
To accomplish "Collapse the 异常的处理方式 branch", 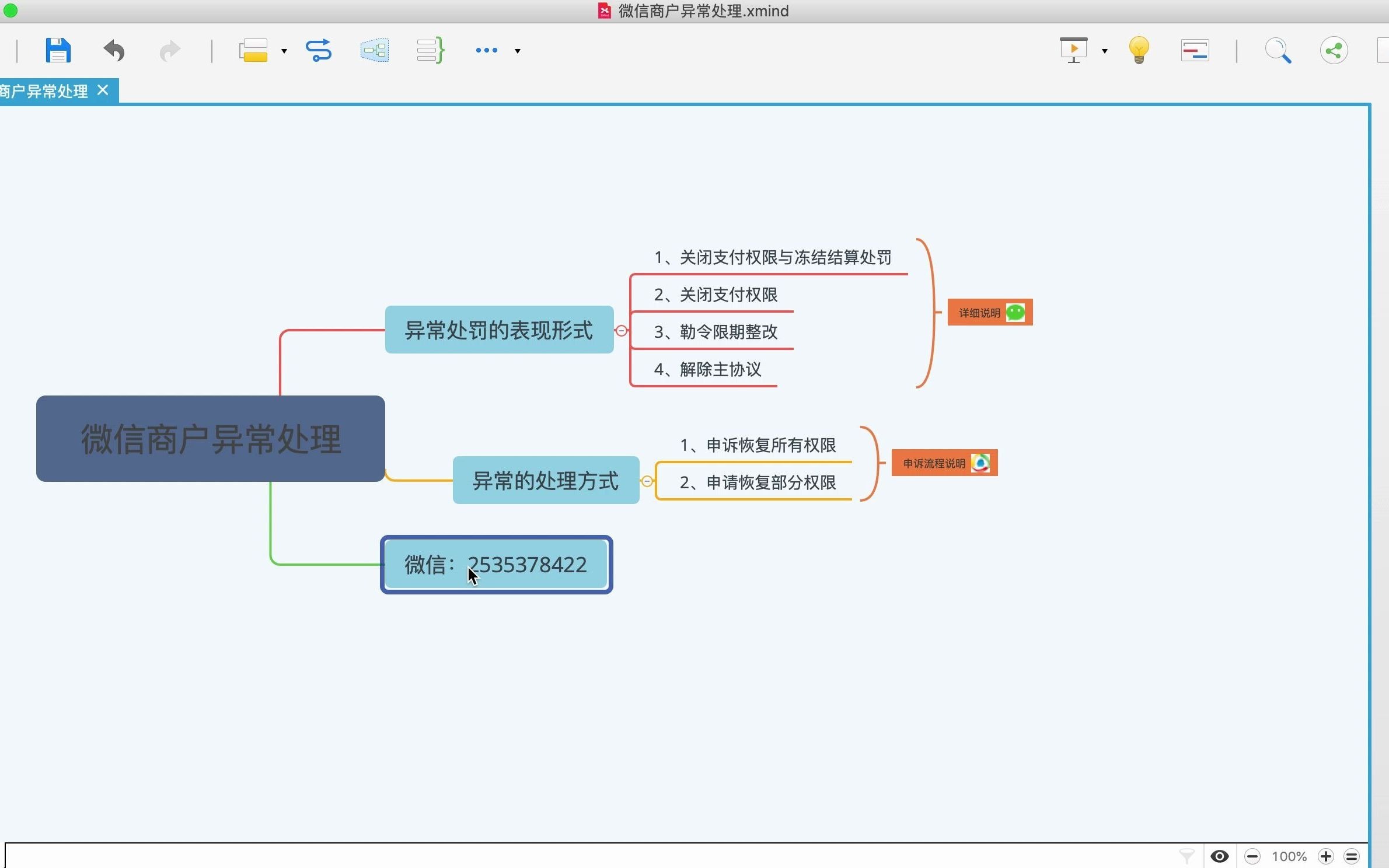I will click(x=647, y=481).
